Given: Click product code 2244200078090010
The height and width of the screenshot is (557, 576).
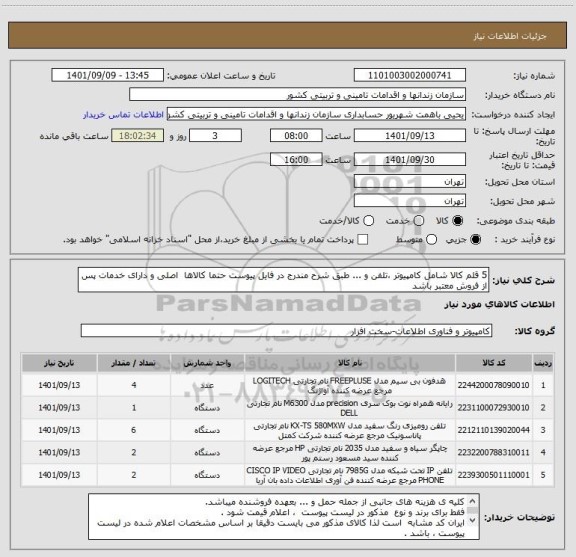Looking at the screenshot, I should click(x=493, y=385).
